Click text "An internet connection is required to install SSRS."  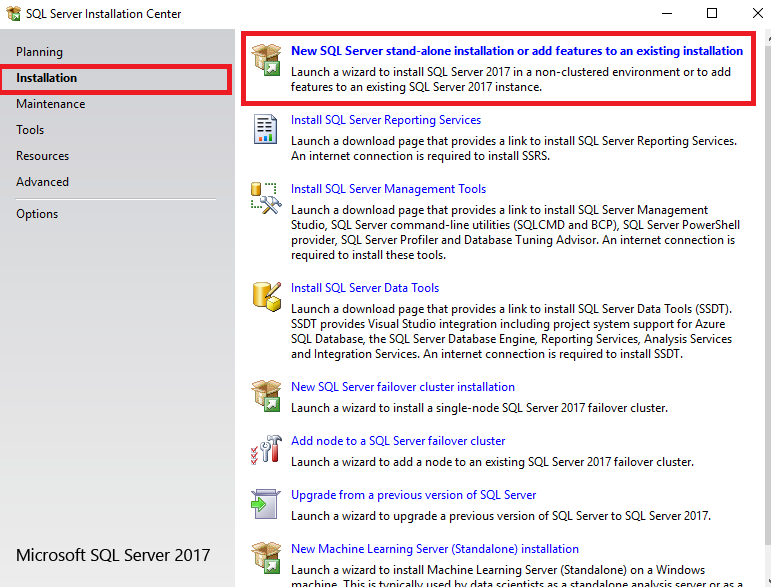pyautogui.click(x=420, y=156)
